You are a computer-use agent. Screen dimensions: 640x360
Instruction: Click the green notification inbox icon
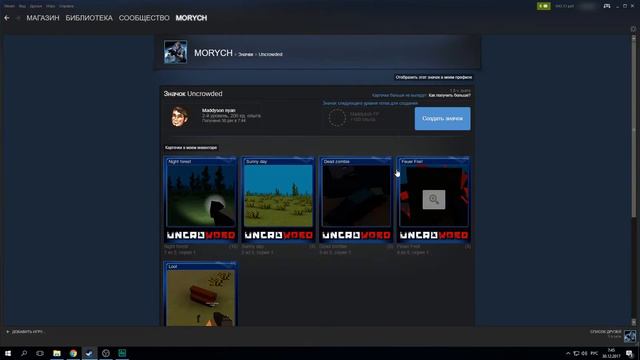point(544,6)
